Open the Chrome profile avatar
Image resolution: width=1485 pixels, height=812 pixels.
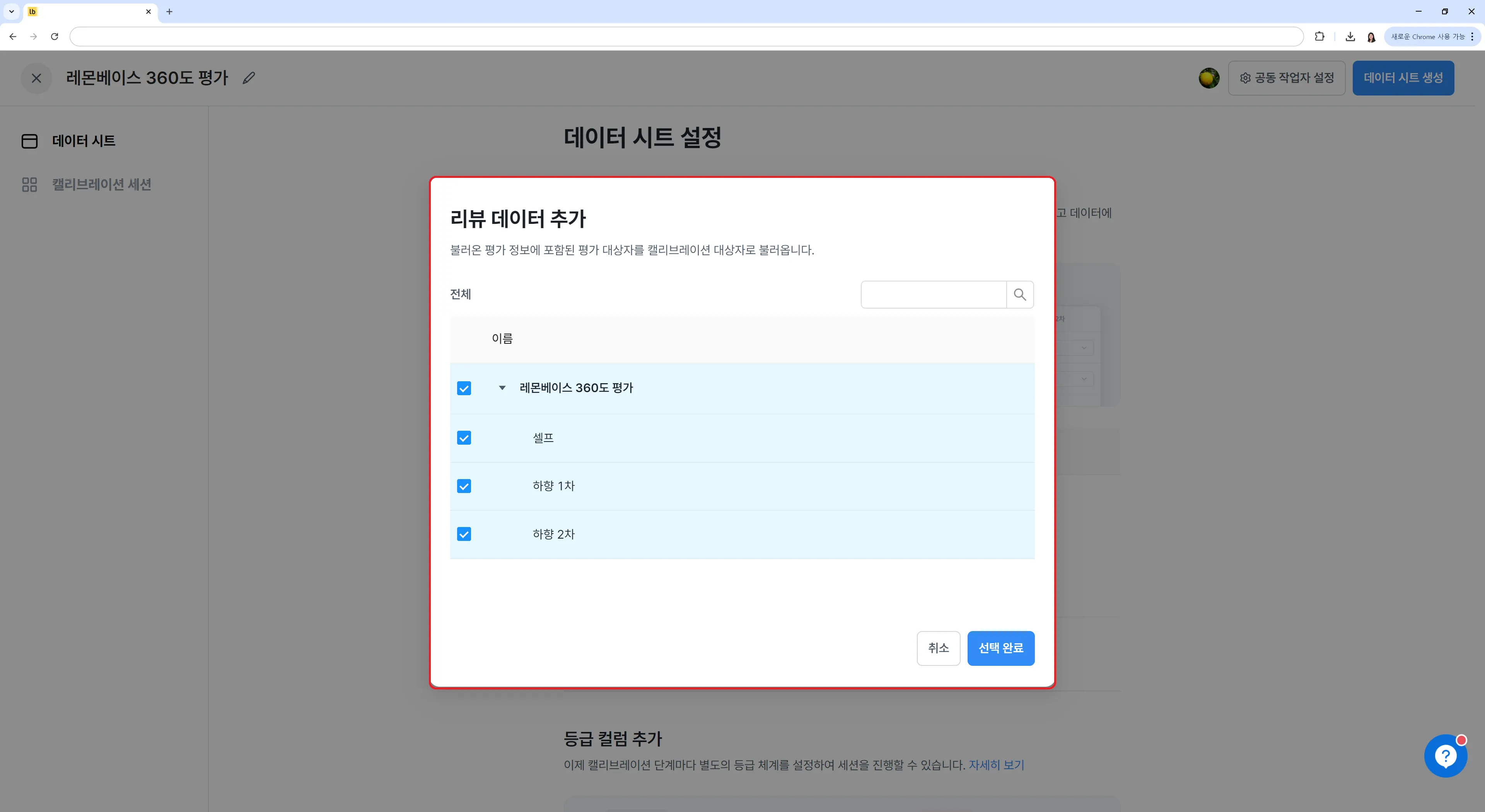tap(1371, 37)
